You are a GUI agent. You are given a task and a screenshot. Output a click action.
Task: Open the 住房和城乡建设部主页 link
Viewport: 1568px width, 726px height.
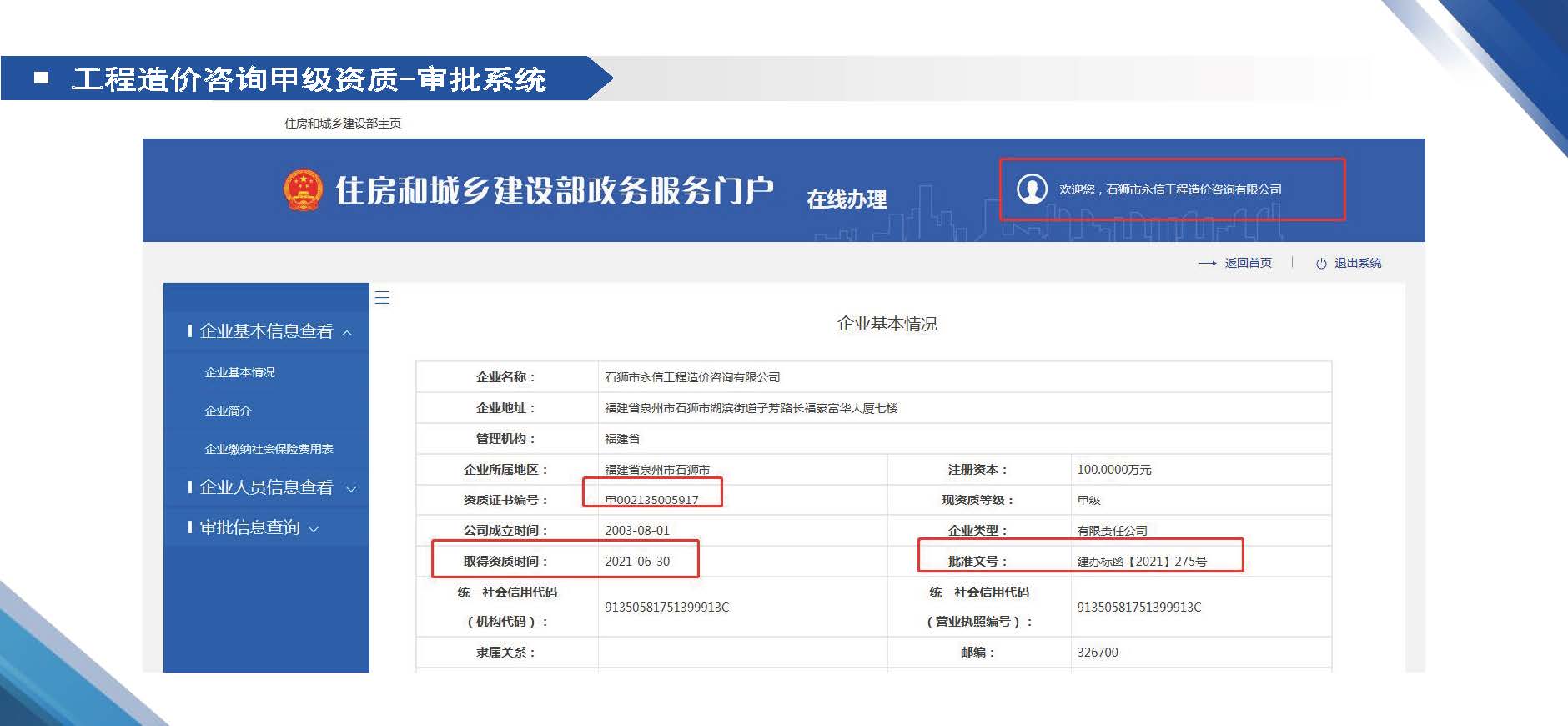point(343,124)
